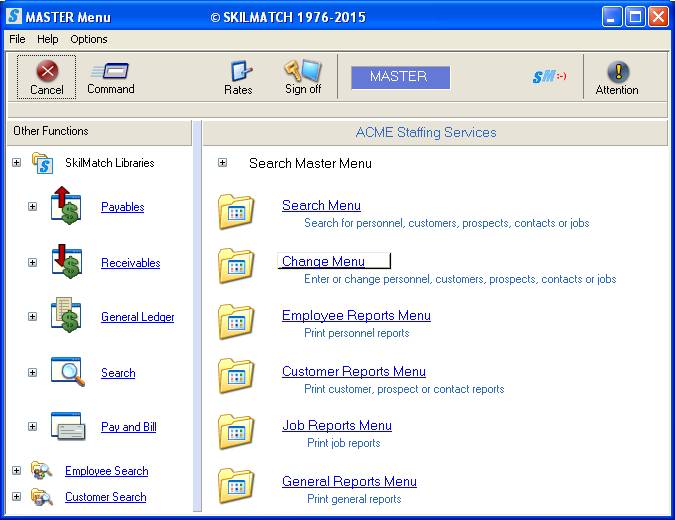
Task: Expand the Search tree node
Action: pos(32,372)
